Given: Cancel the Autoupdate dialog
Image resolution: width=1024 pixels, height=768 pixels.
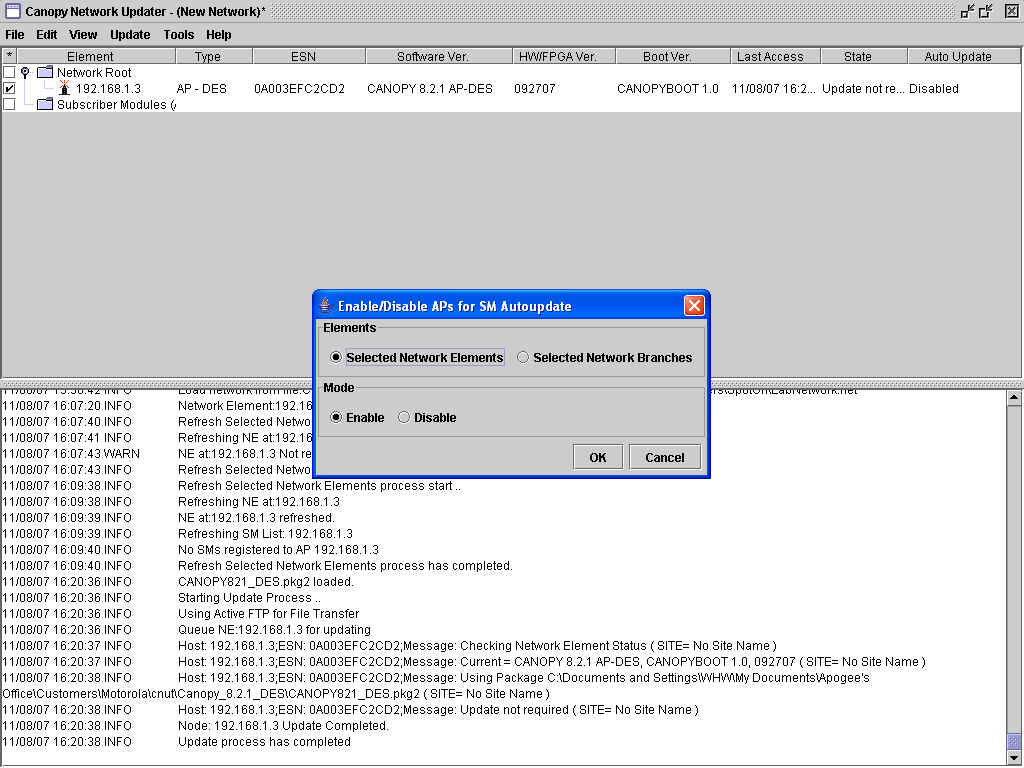Looking at the screenshot, I should 664,457.
